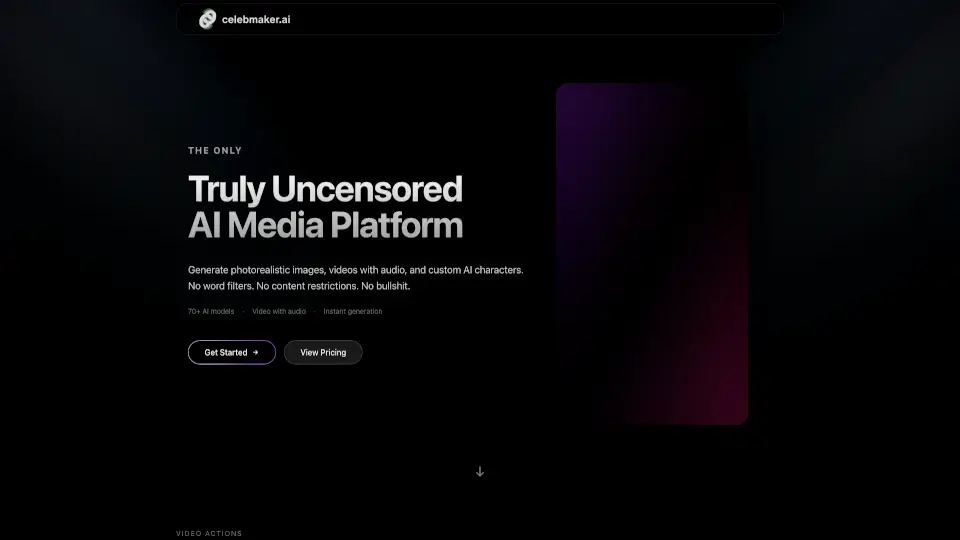Click the celebmaker.ai chain logo icon
The width and height of the screenshot is (960, 540).
pos(207,19)
